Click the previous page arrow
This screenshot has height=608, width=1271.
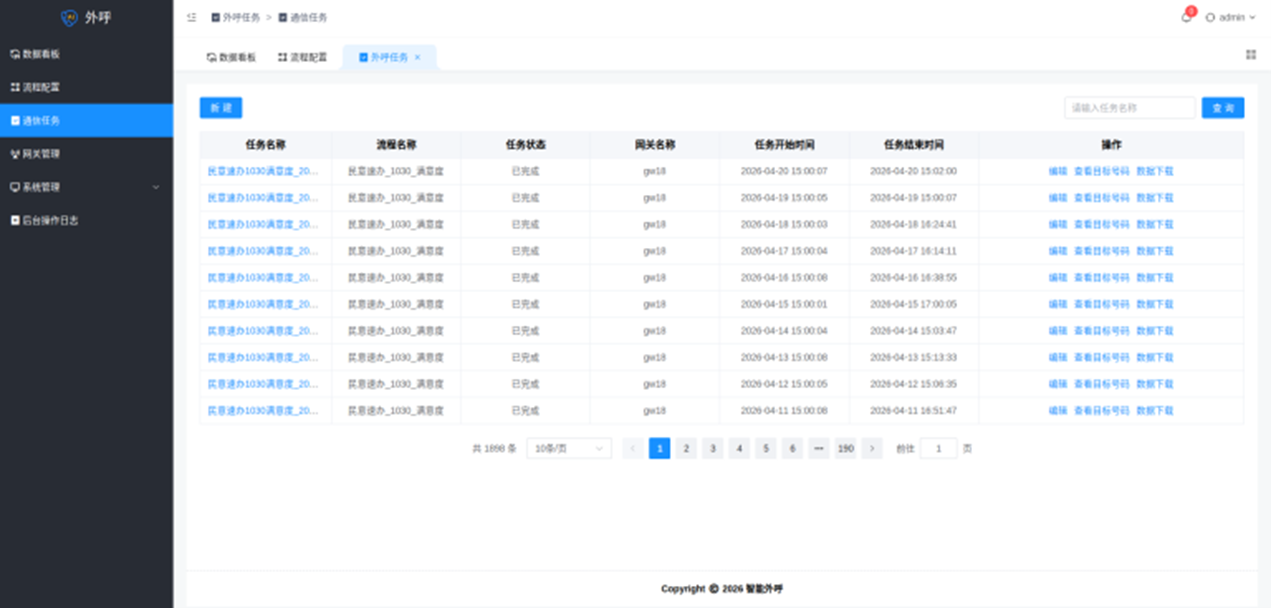tap(633, 449)
